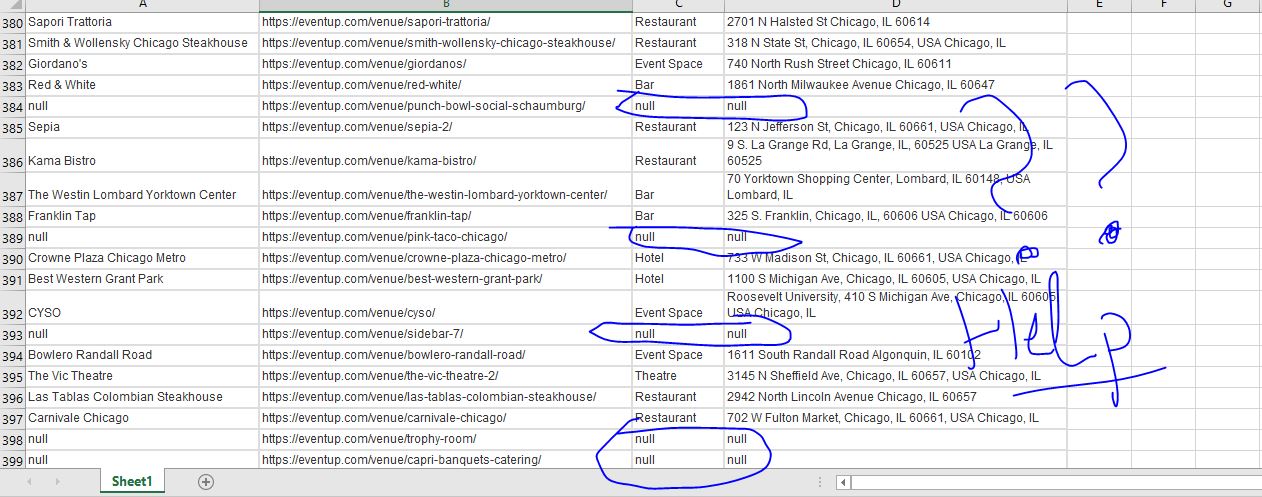The image size is (1262, 497).
Task: Select the Kama Bistro name cell
Action: coord(142,160)
